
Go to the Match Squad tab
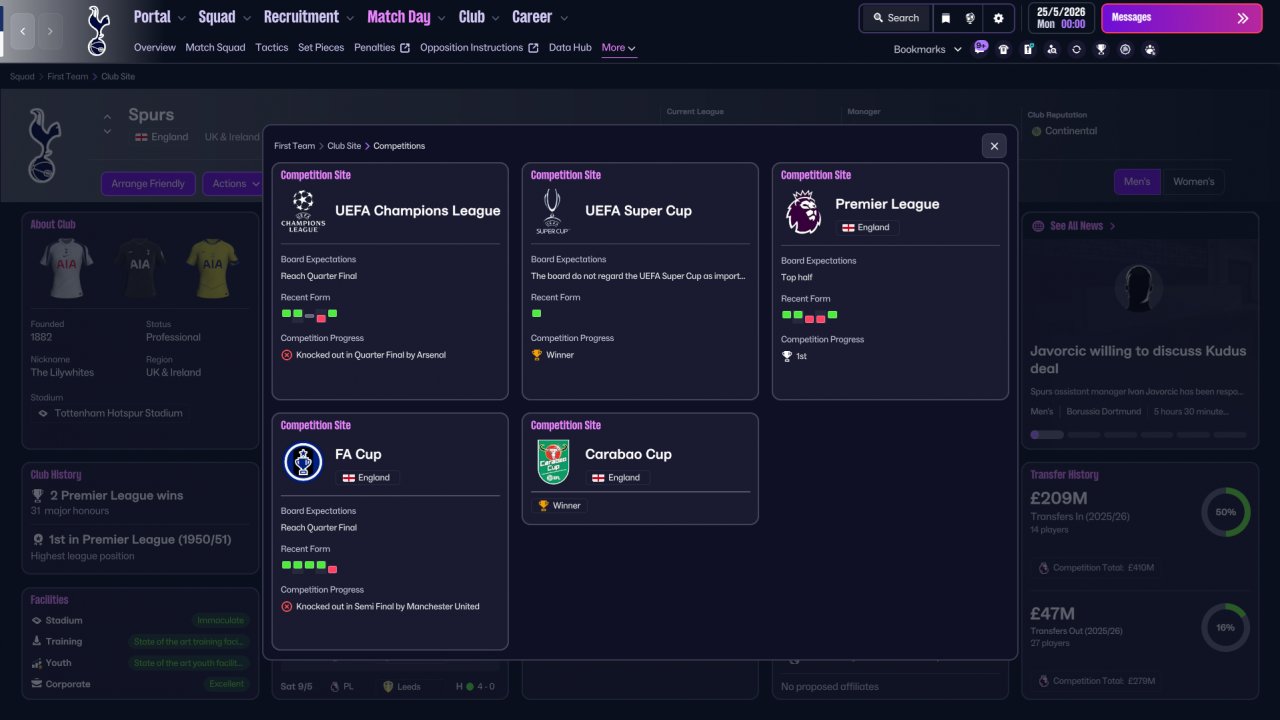tap(215, 48)
